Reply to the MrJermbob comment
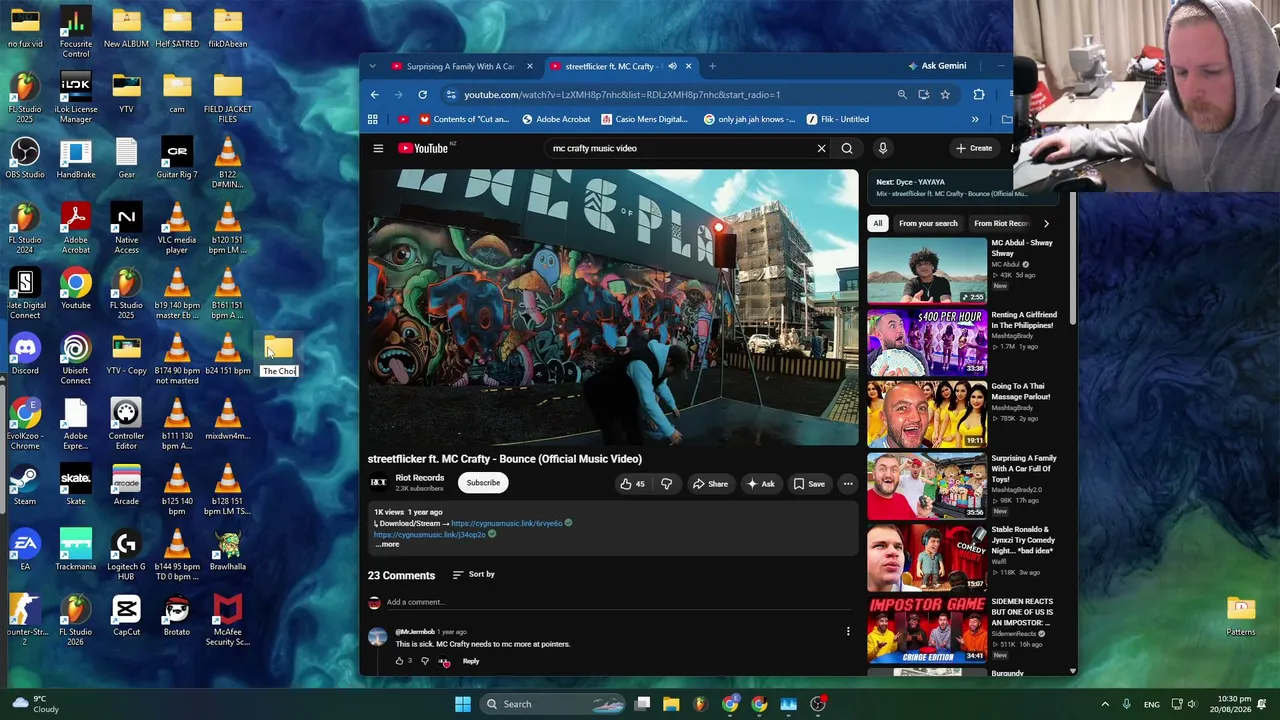This screenshot has width=1280, height=720. (x=470, y=661)
